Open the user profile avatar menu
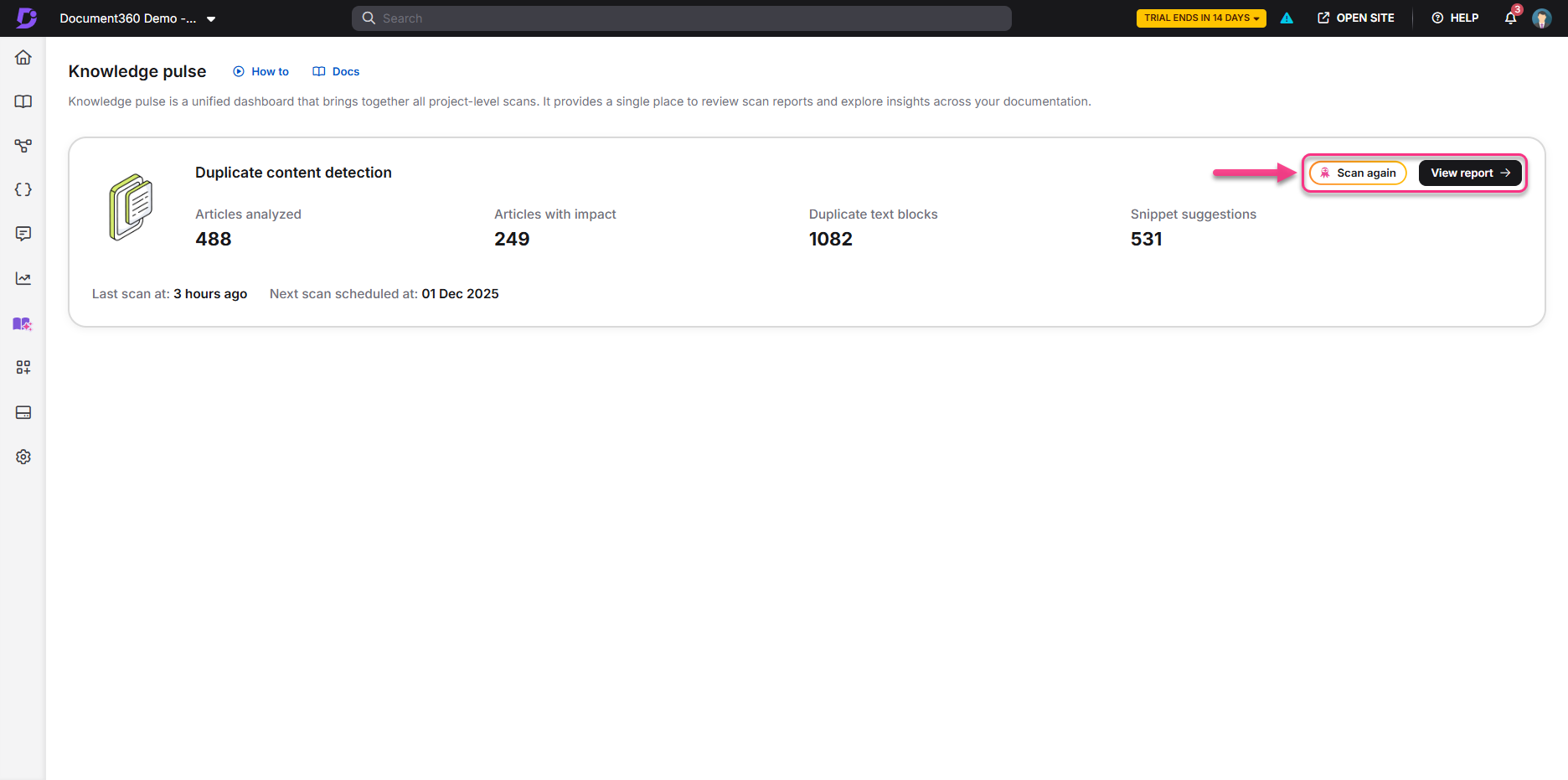1568x780 pixels. coord(1542,18)
